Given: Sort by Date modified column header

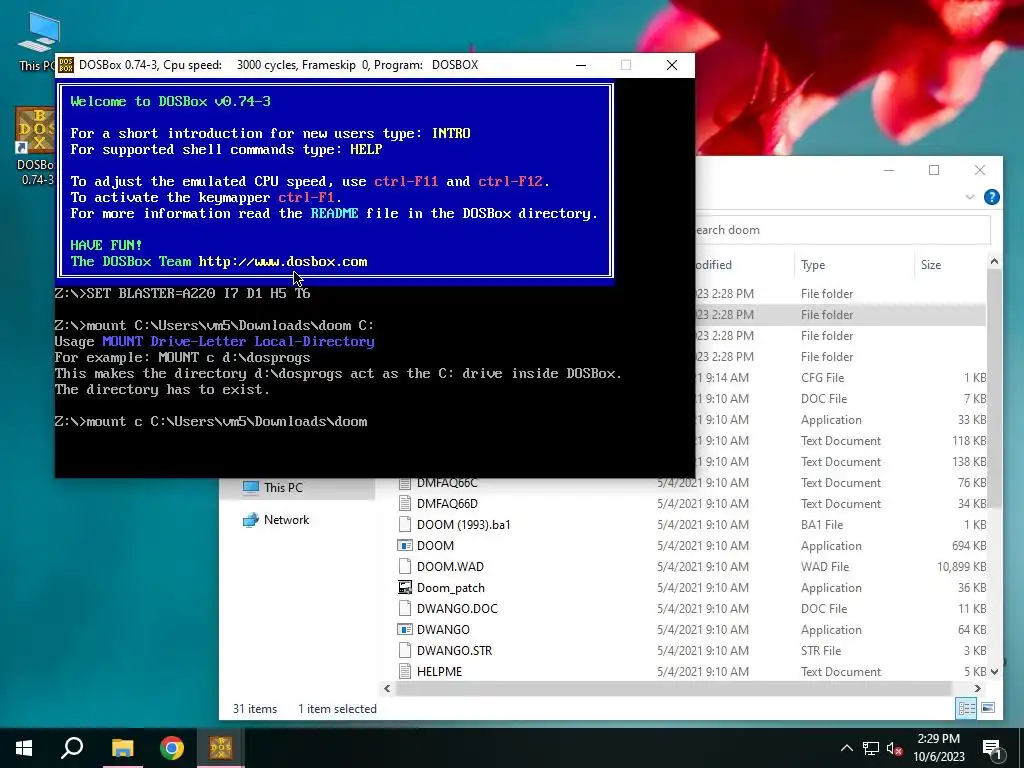Looking at the screenshot, I should 713,264.
